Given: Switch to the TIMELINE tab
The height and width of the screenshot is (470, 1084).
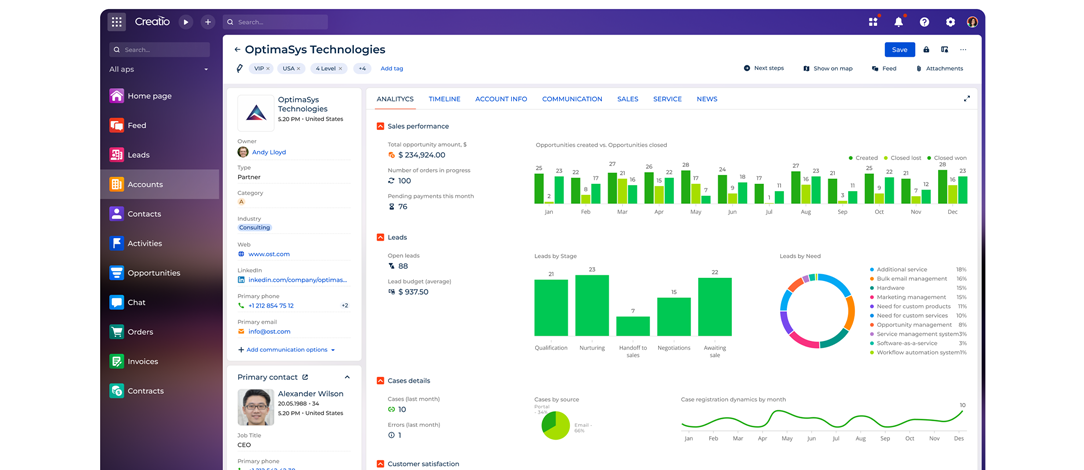Looking at the screenshot, I should click(x=445, y=99).
